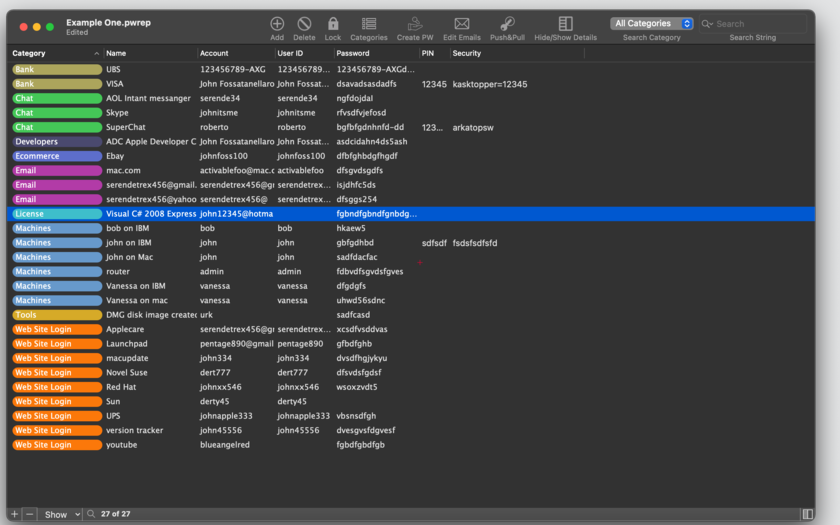Open the Create PW generator icon
Viewport: 840px width, 525px height.
(415, 24)
